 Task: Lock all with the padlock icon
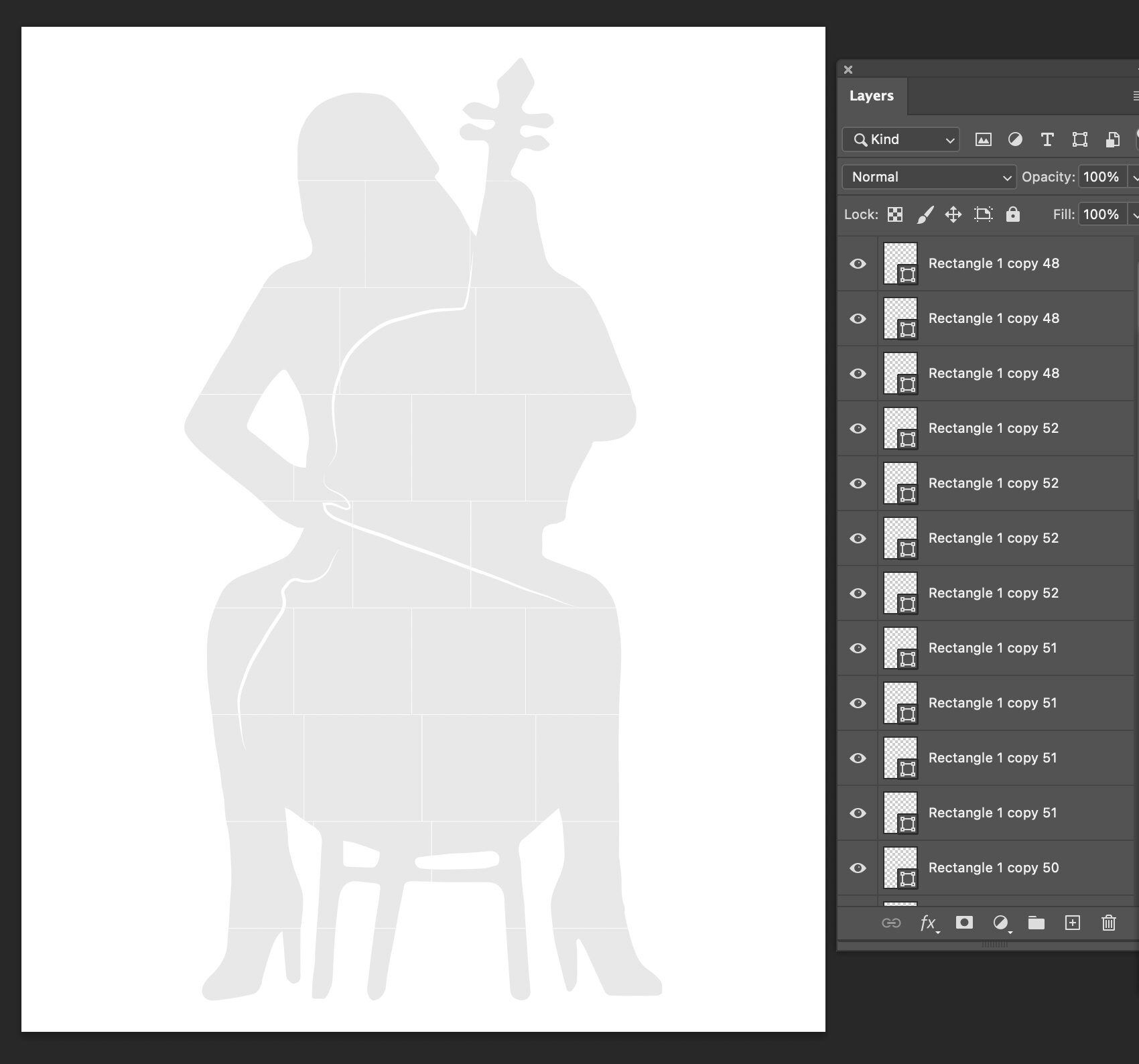point(1013,214)
